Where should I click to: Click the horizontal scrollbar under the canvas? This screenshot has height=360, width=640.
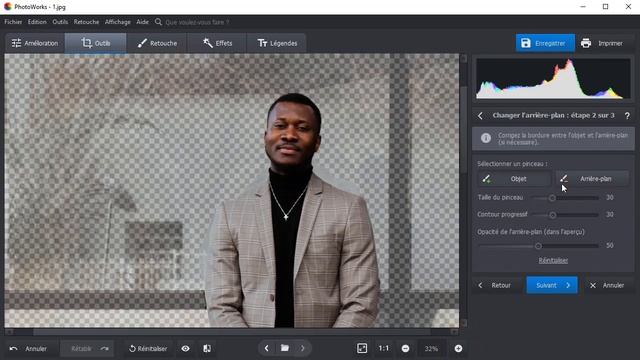click(x=233, y=332)
